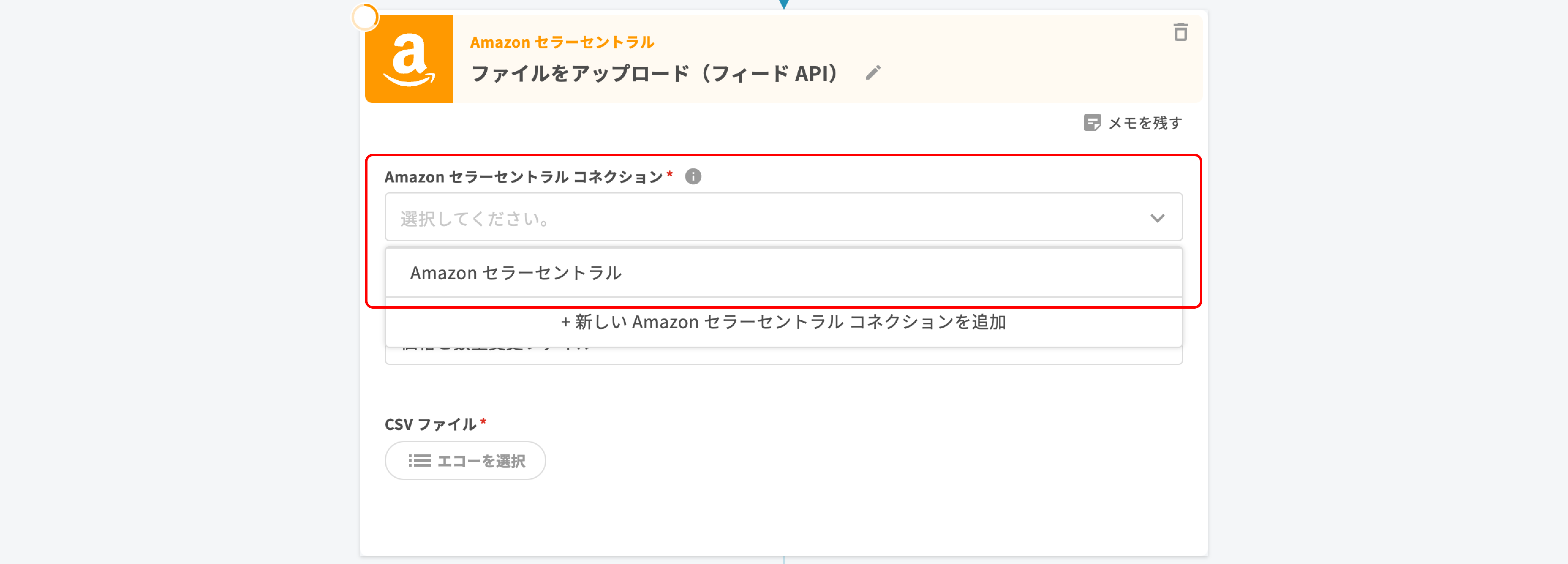Delete this step with the trash icon
The image size is (1568, 564).
click(1180, 32)
